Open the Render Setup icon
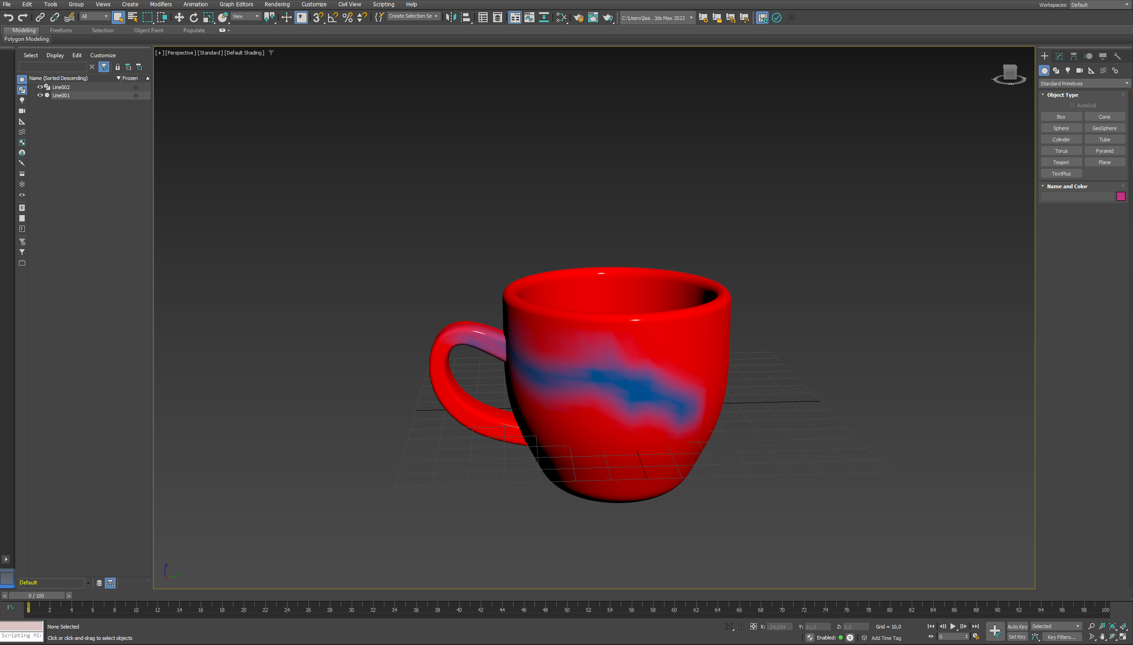The image size is (1133, 645). 579,17
